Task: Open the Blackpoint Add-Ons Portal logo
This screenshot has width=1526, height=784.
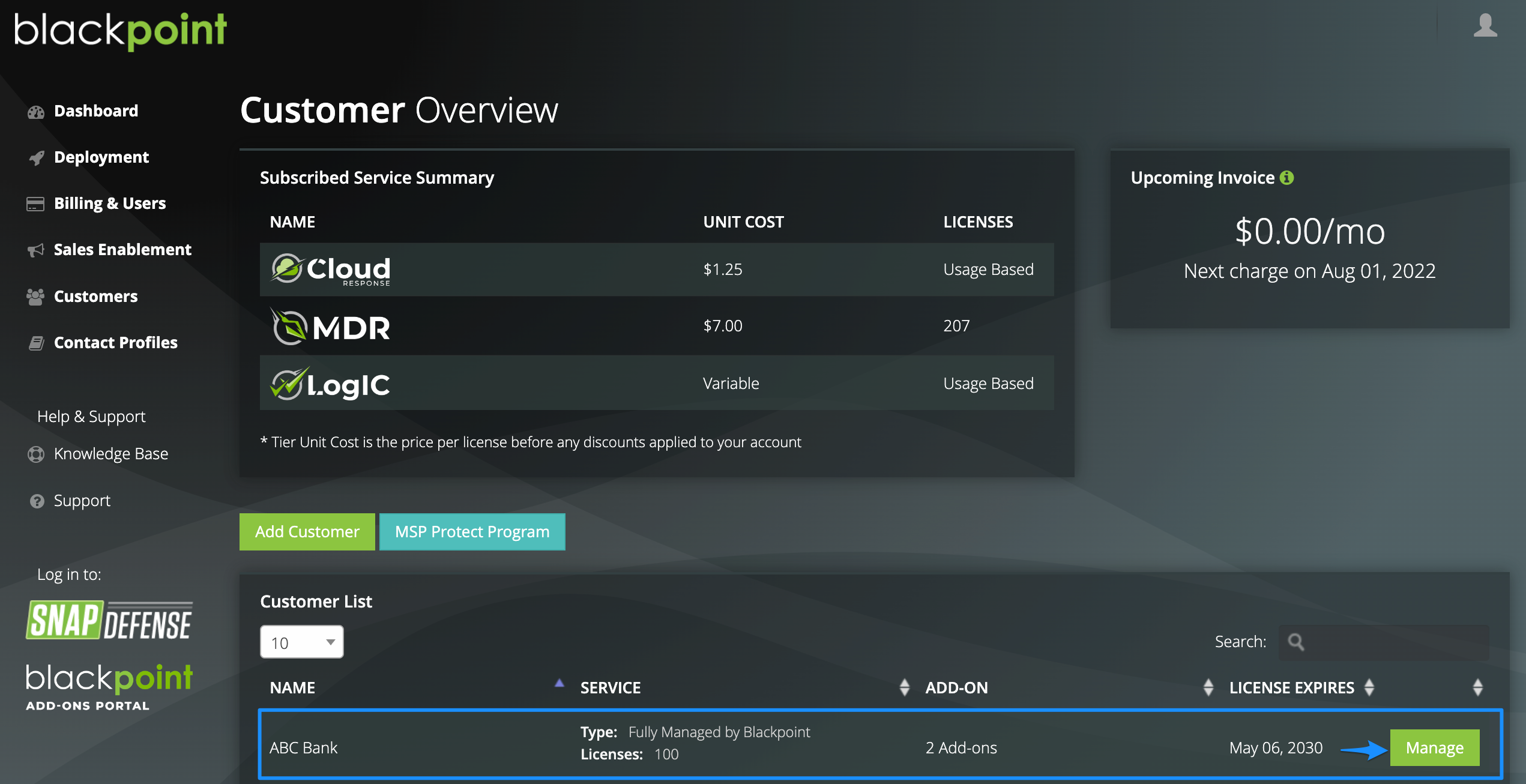Action: (x=109, y=687)
